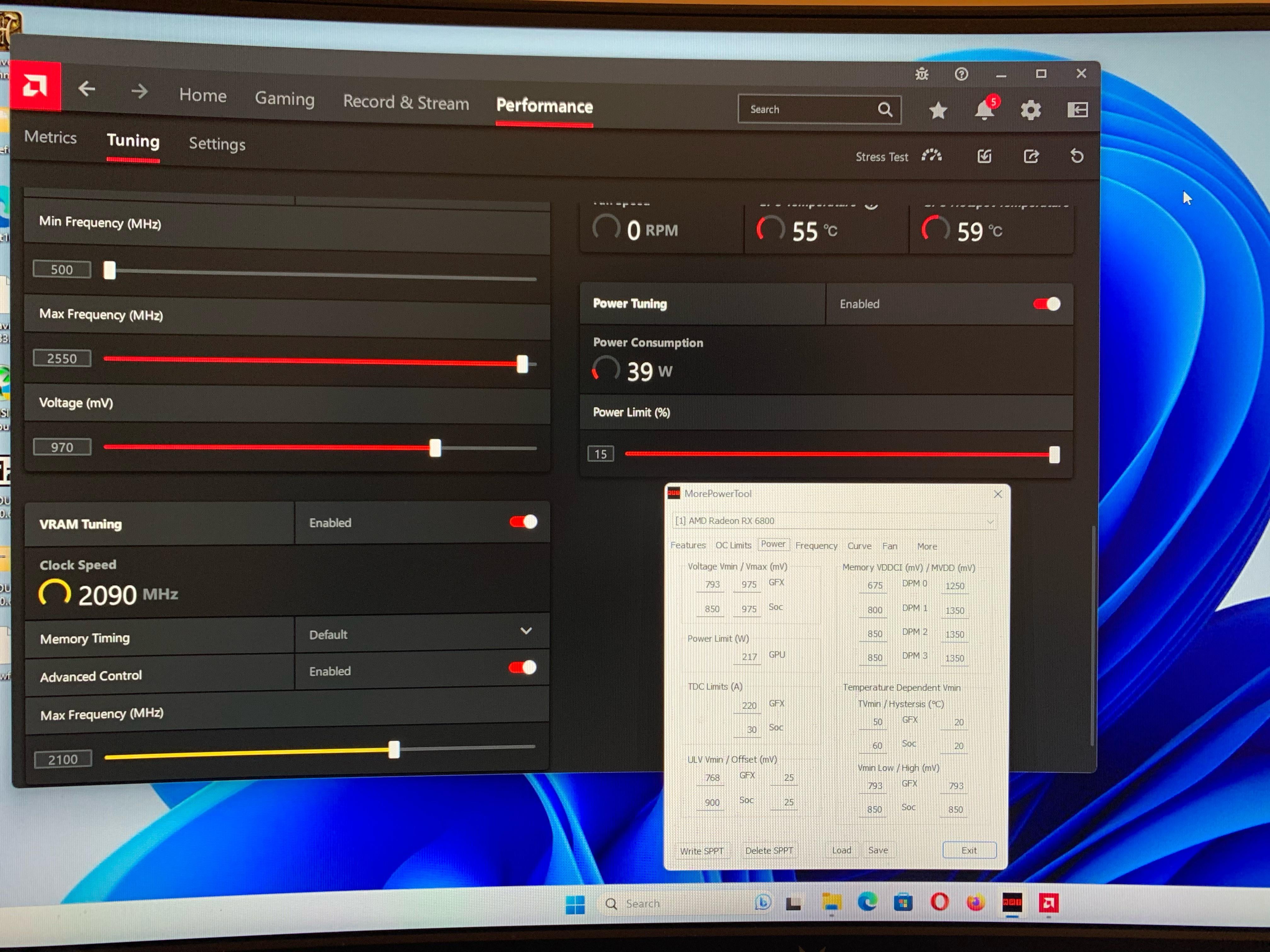The image size is (1270, 952).
Task: Open the Home tab
Action: pyautogui.click(x=203, y=95)
